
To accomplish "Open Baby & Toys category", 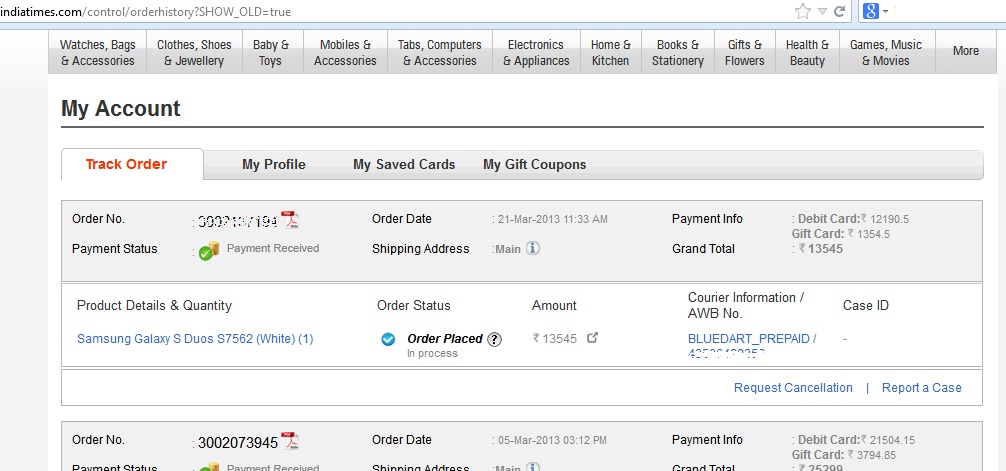I will (x=271, y=53).
